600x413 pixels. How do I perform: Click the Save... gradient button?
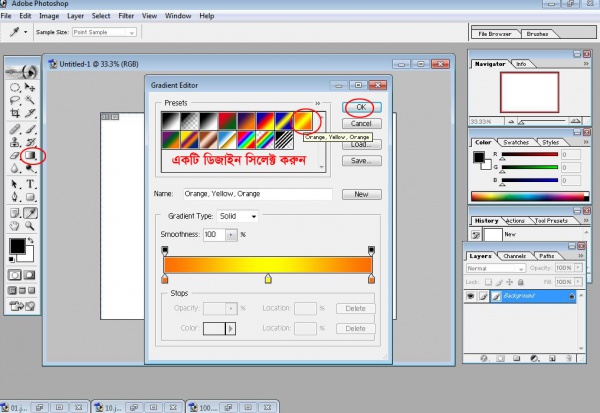point(362,161)
